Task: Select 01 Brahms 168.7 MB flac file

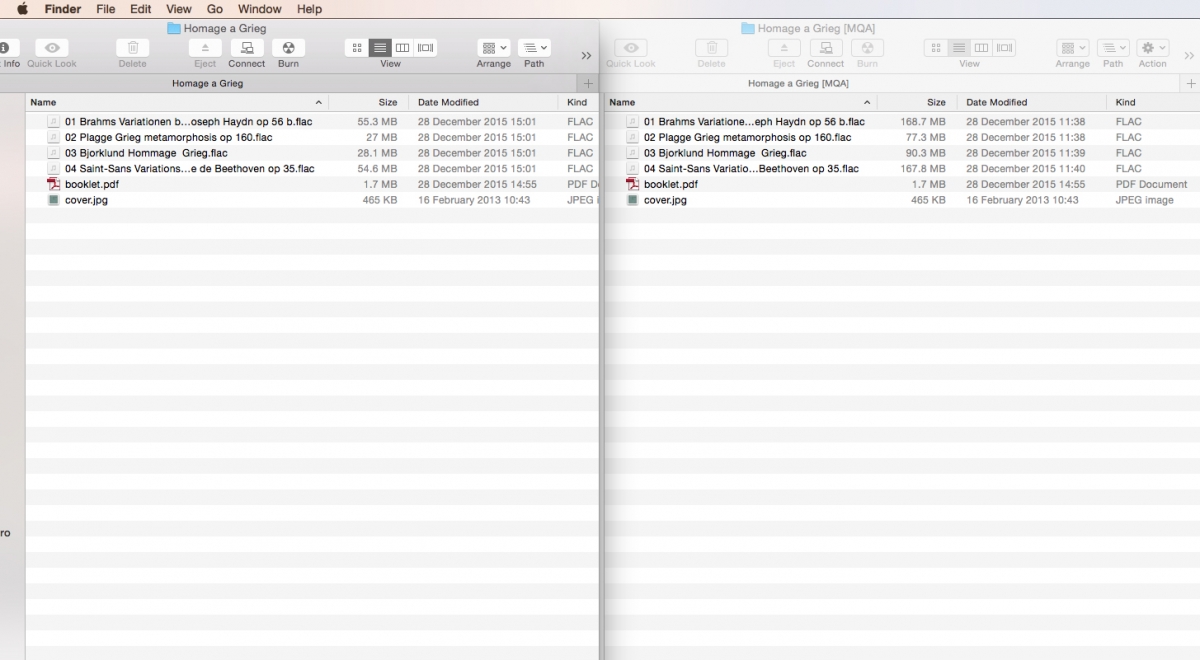Action: (x=902, y=122)
